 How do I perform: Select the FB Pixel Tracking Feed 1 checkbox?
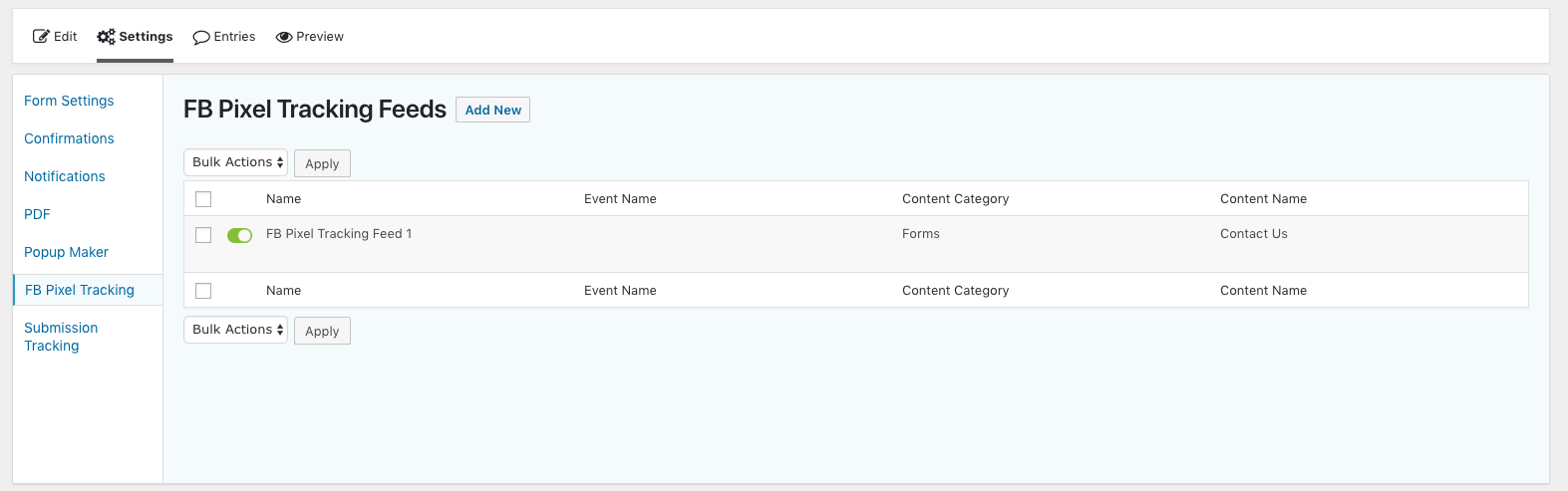point(203,235)
